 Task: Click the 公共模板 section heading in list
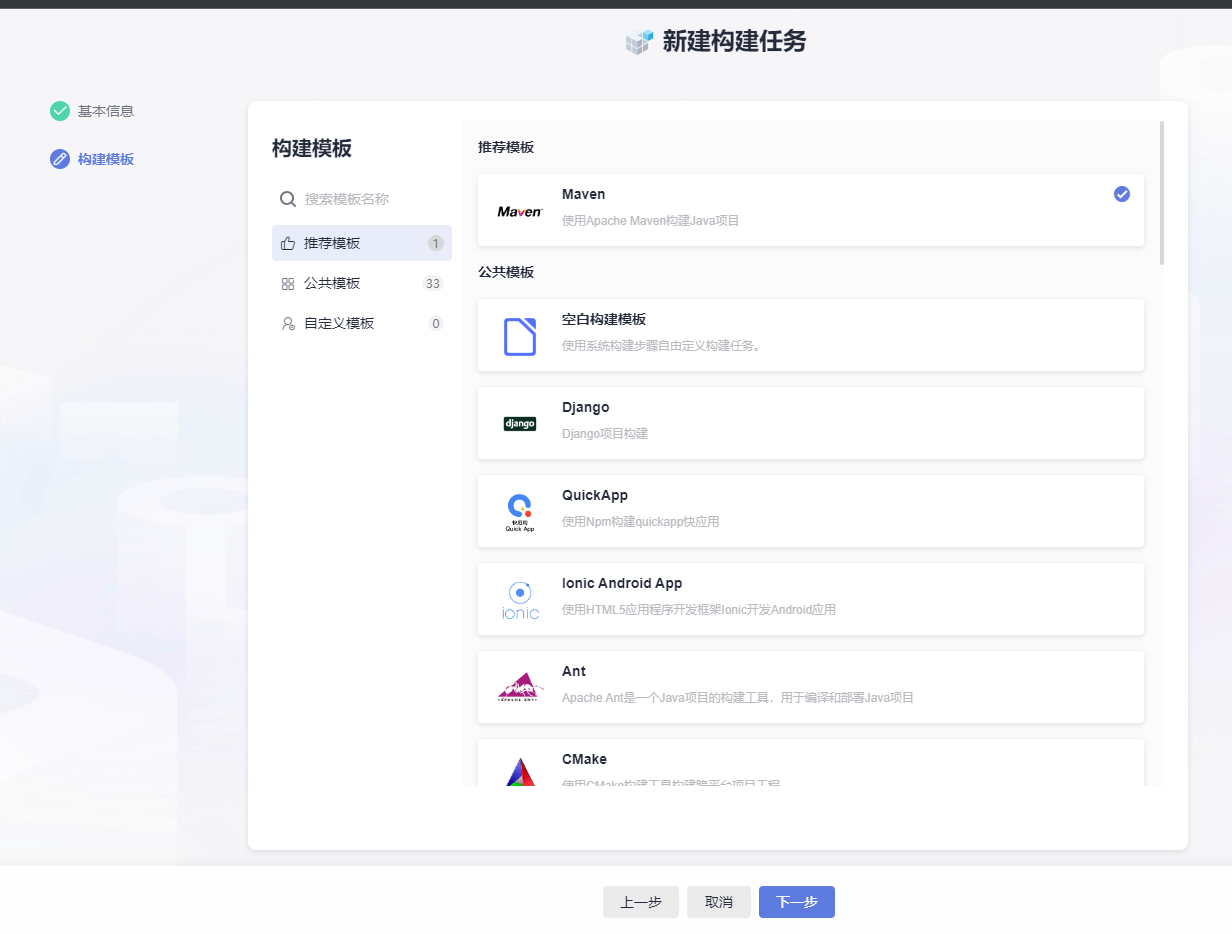506,272
